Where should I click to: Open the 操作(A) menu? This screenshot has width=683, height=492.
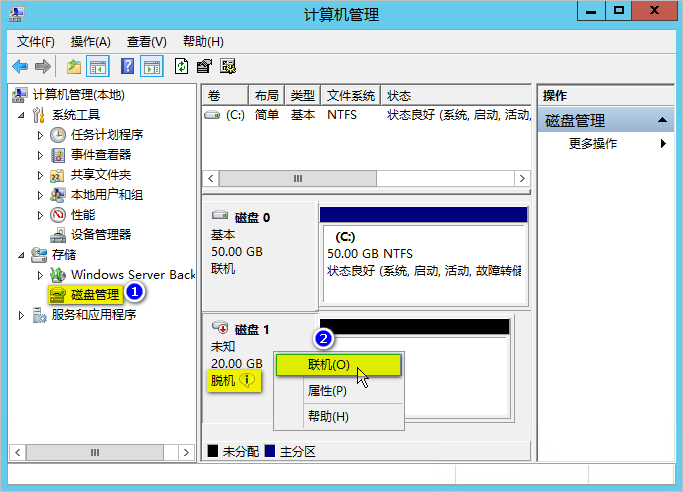point(91,42)
